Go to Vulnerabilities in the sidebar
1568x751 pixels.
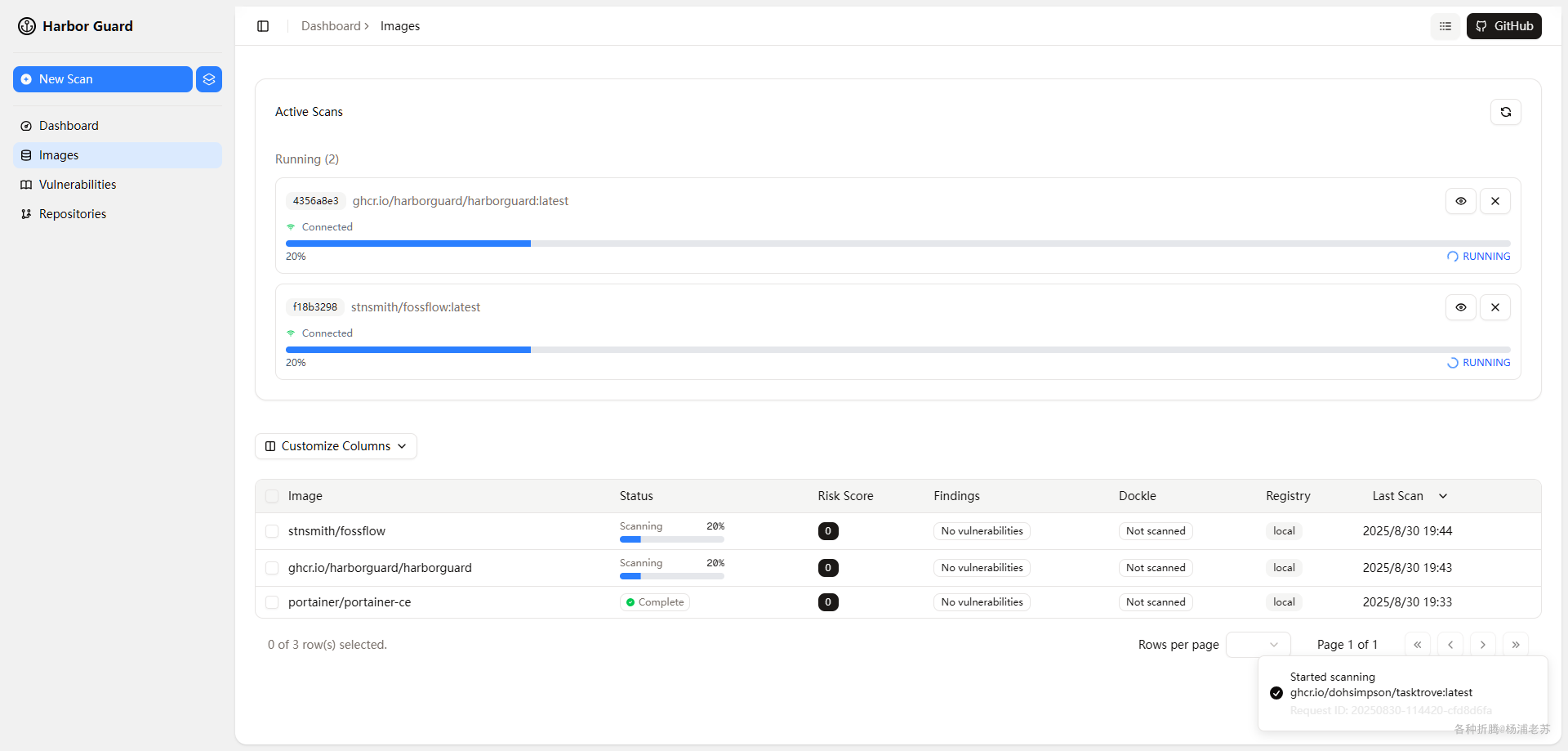pos(118,185)
